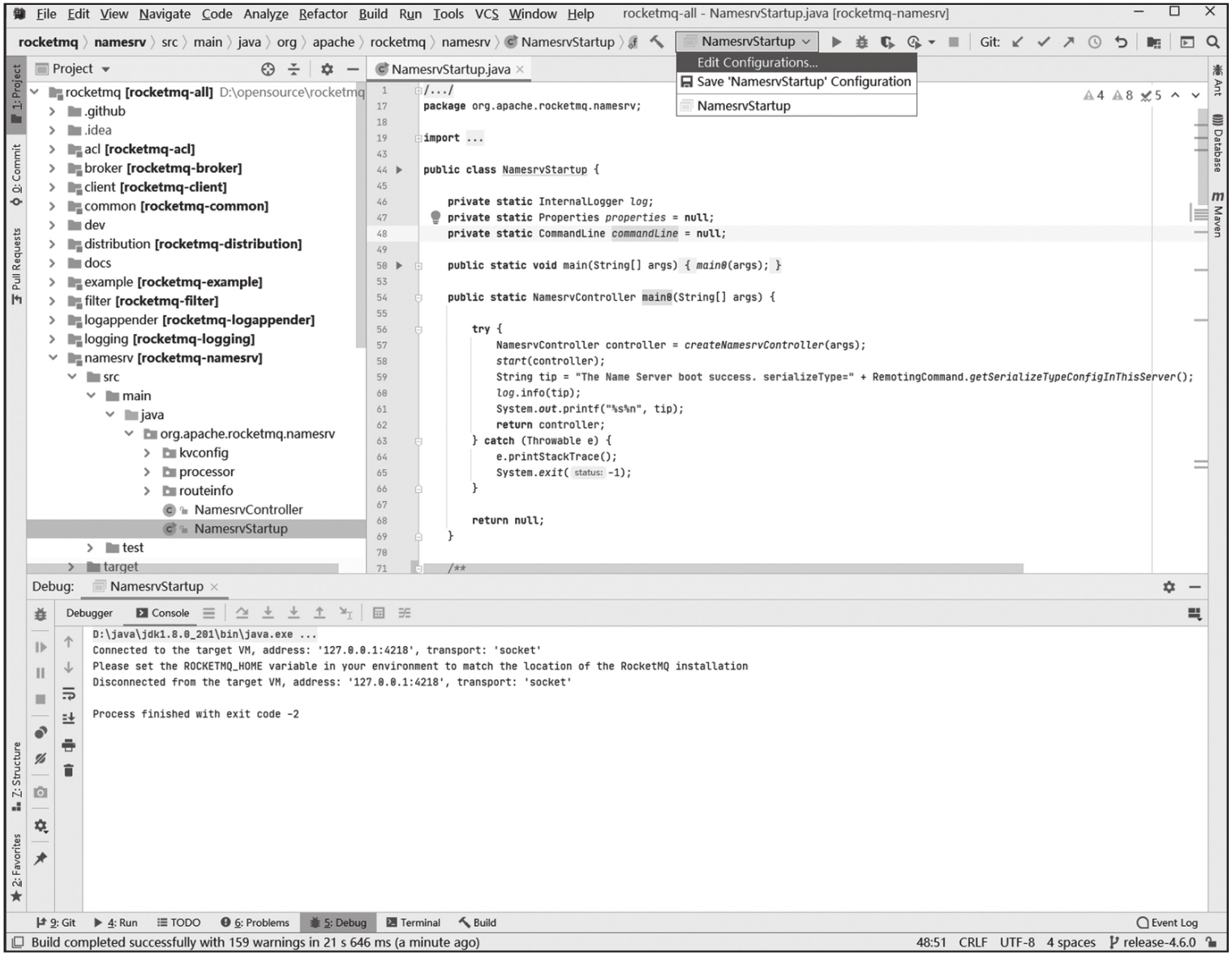The width and height of the screenshot is (1232, 955).
Task: Choose Edit Configurations... from dropdown
Action: (796, 62)
